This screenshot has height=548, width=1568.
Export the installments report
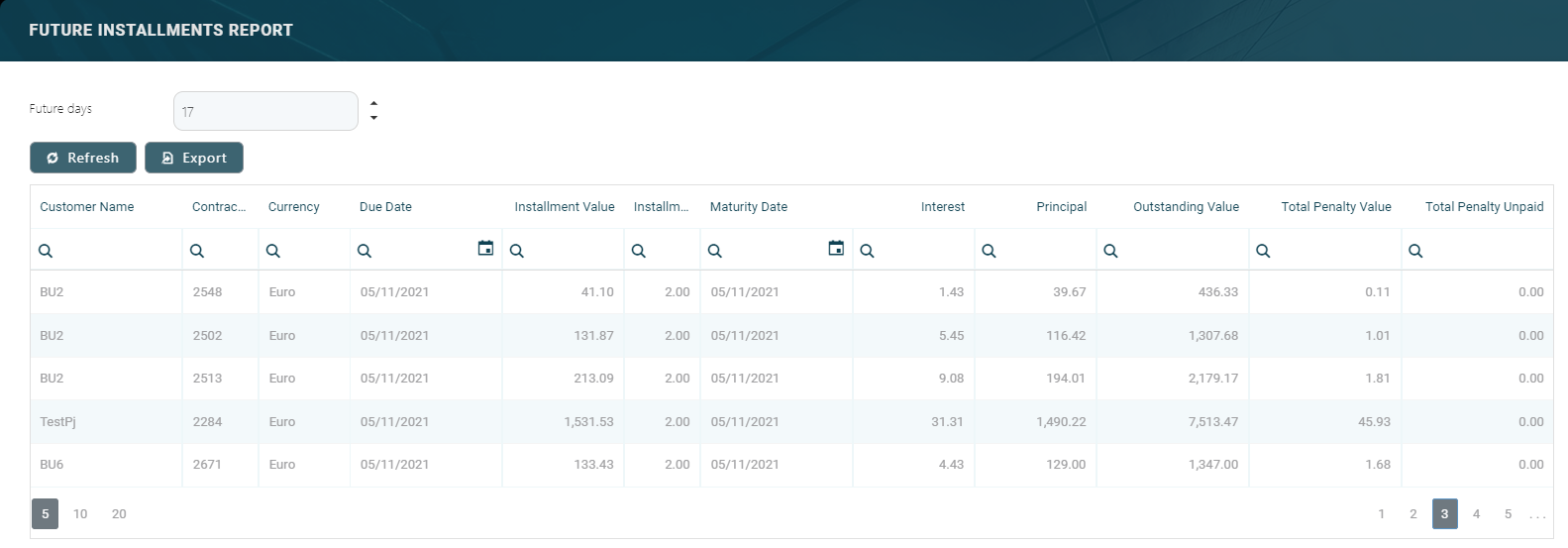[194, 158]
